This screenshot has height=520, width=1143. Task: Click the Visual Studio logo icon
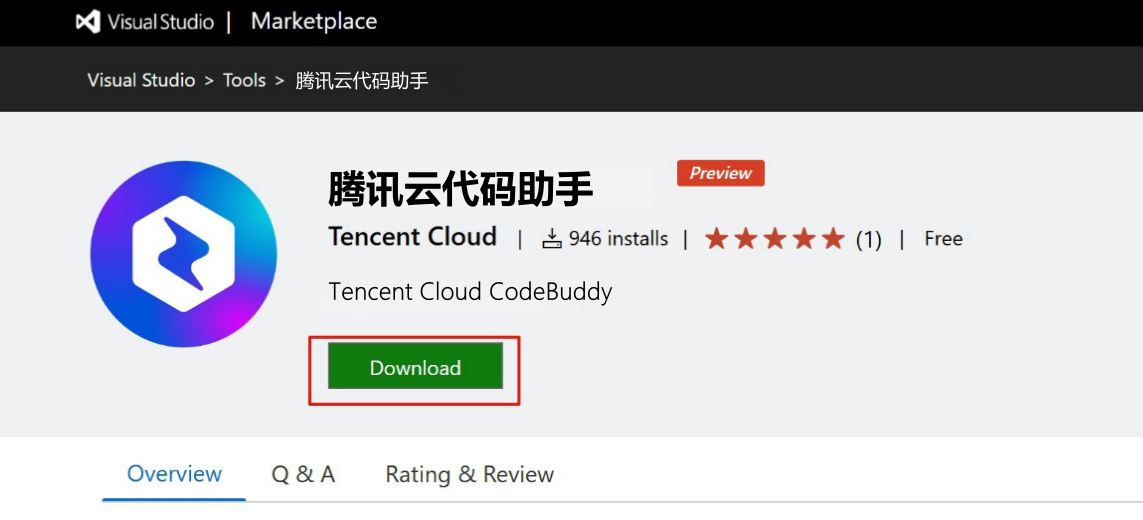click(x=88, y=22)
